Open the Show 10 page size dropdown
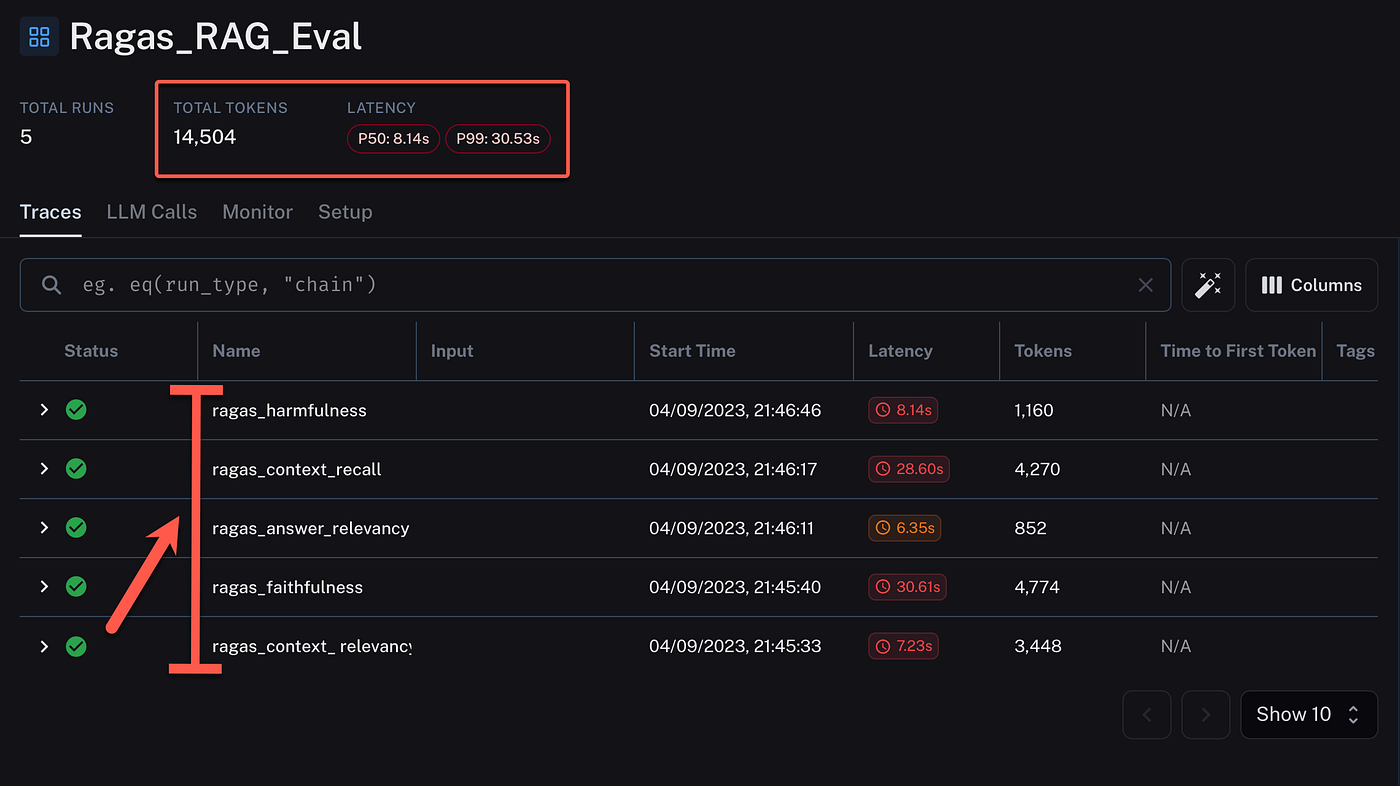Screen dimensions: 1400x786 (1308, 714)
